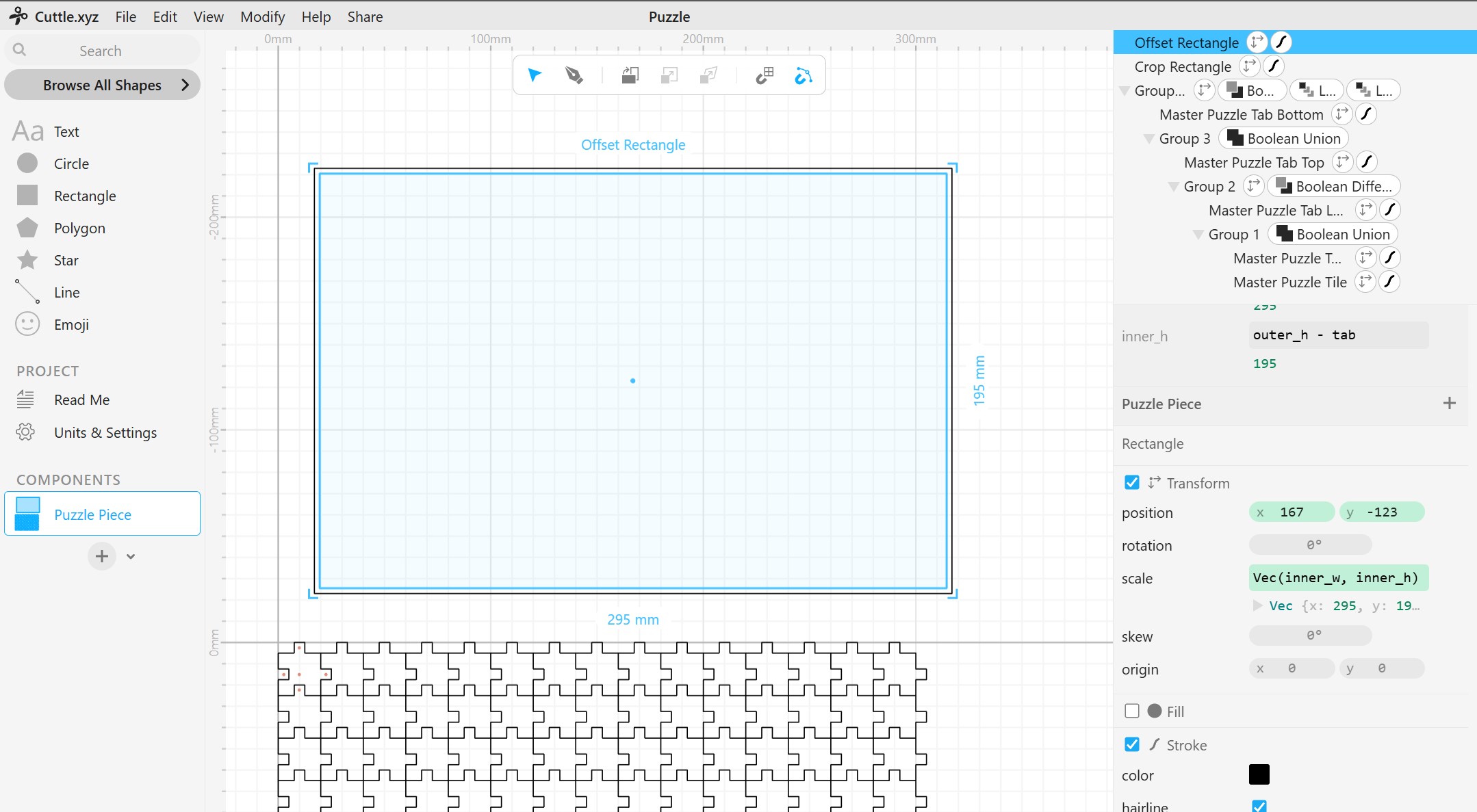Click Crop Rectangle's stroke modifier icon
Viewport: 1477px width, 812px height.
[1274, 66]
